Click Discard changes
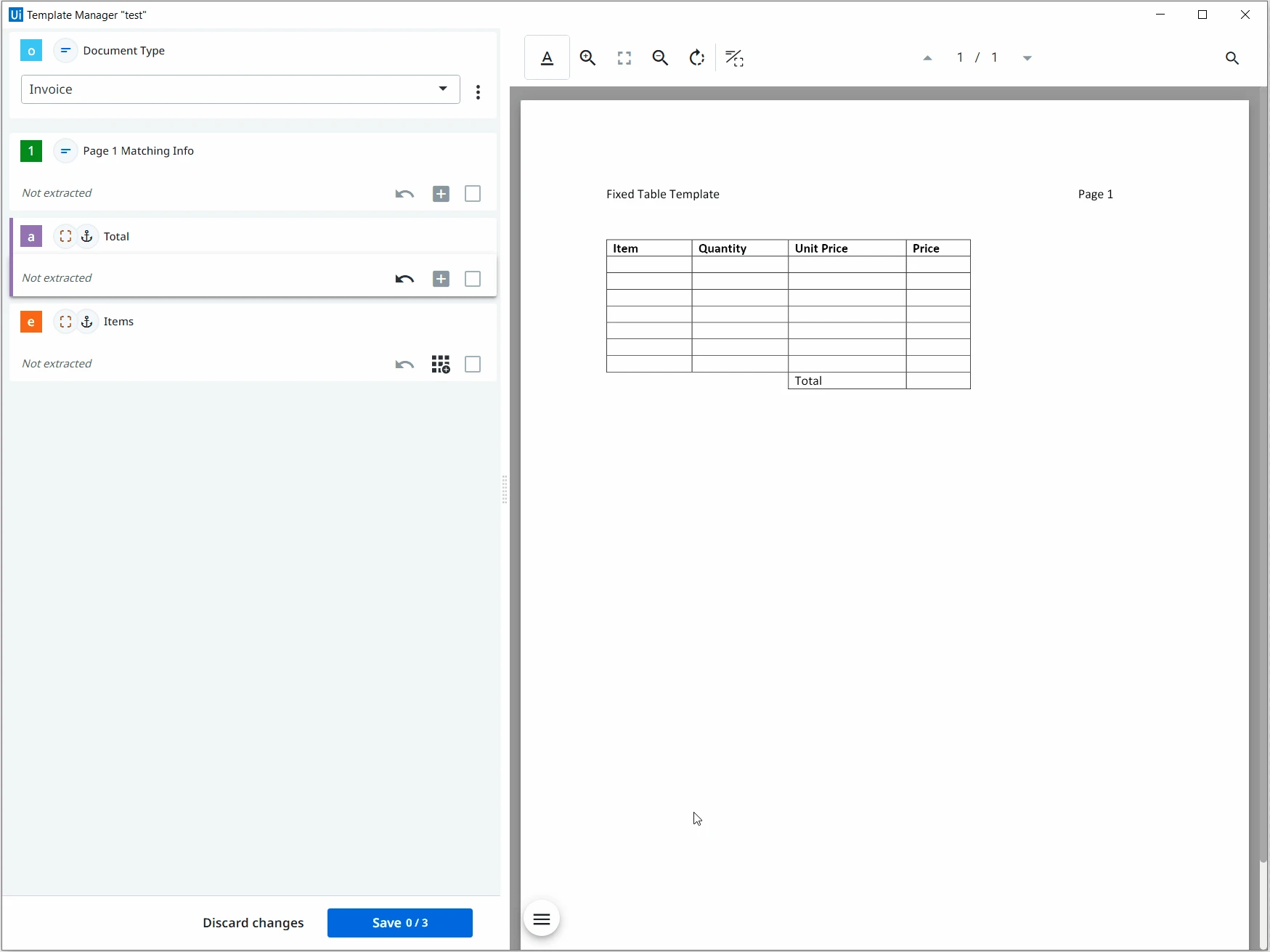 tap(253, 923)
